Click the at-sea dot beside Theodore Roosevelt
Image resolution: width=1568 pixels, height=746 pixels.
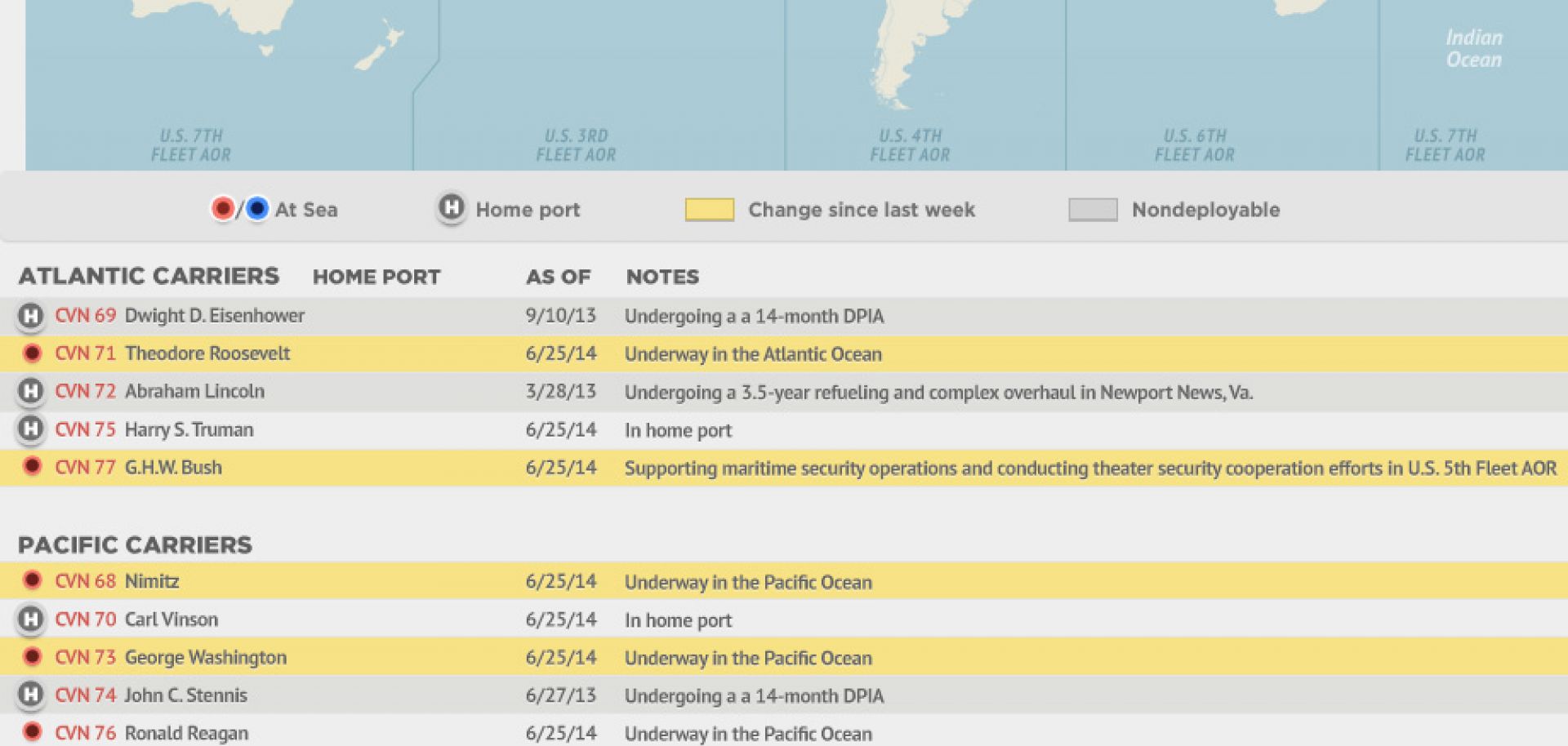point(31,353)
